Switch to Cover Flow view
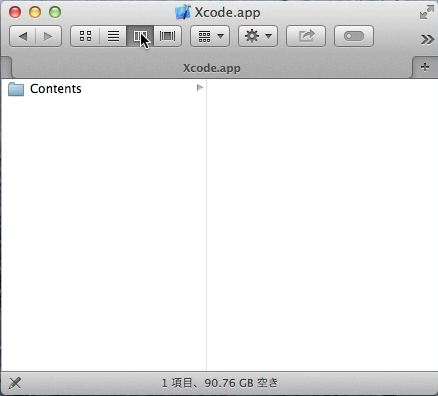This screenshot has height=396, width=438. [x=168, y=36]
